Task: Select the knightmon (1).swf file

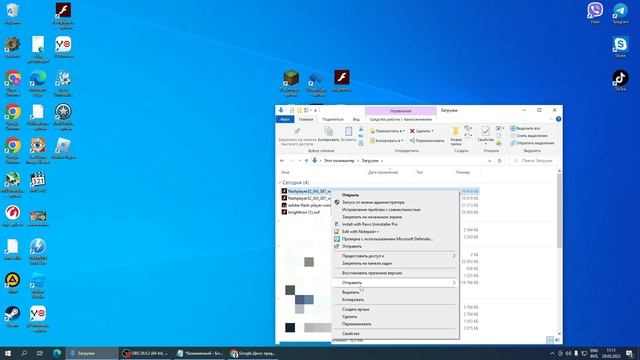Action: click(304, 212)
